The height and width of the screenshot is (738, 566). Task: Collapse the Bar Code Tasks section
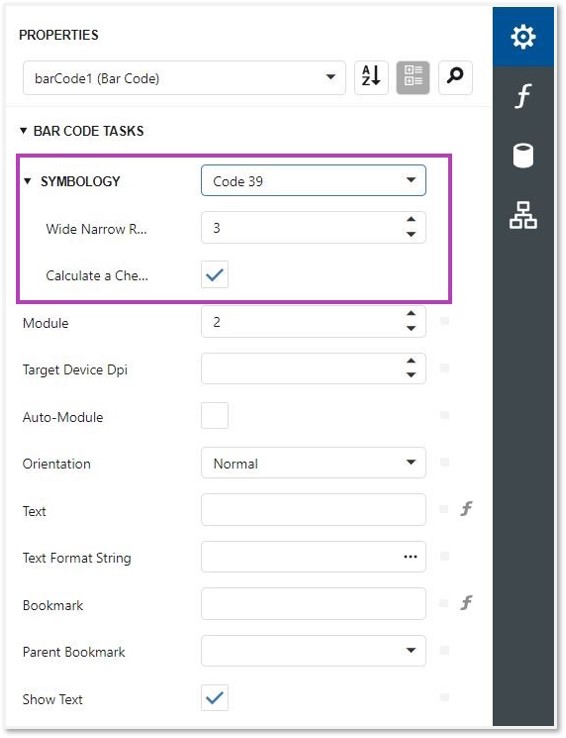pos(23,130)
